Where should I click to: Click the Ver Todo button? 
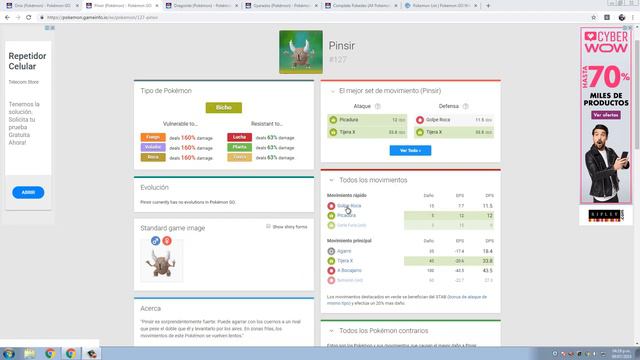410,151
